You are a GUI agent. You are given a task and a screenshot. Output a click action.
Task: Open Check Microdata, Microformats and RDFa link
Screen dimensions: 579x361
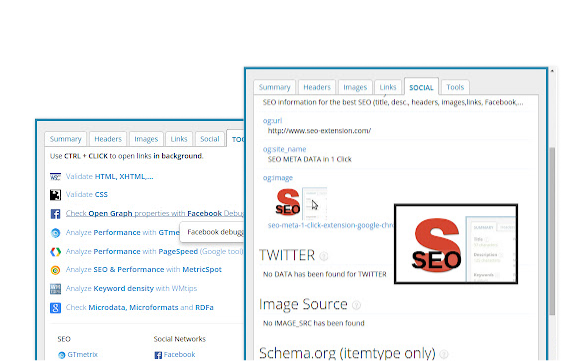140,307
